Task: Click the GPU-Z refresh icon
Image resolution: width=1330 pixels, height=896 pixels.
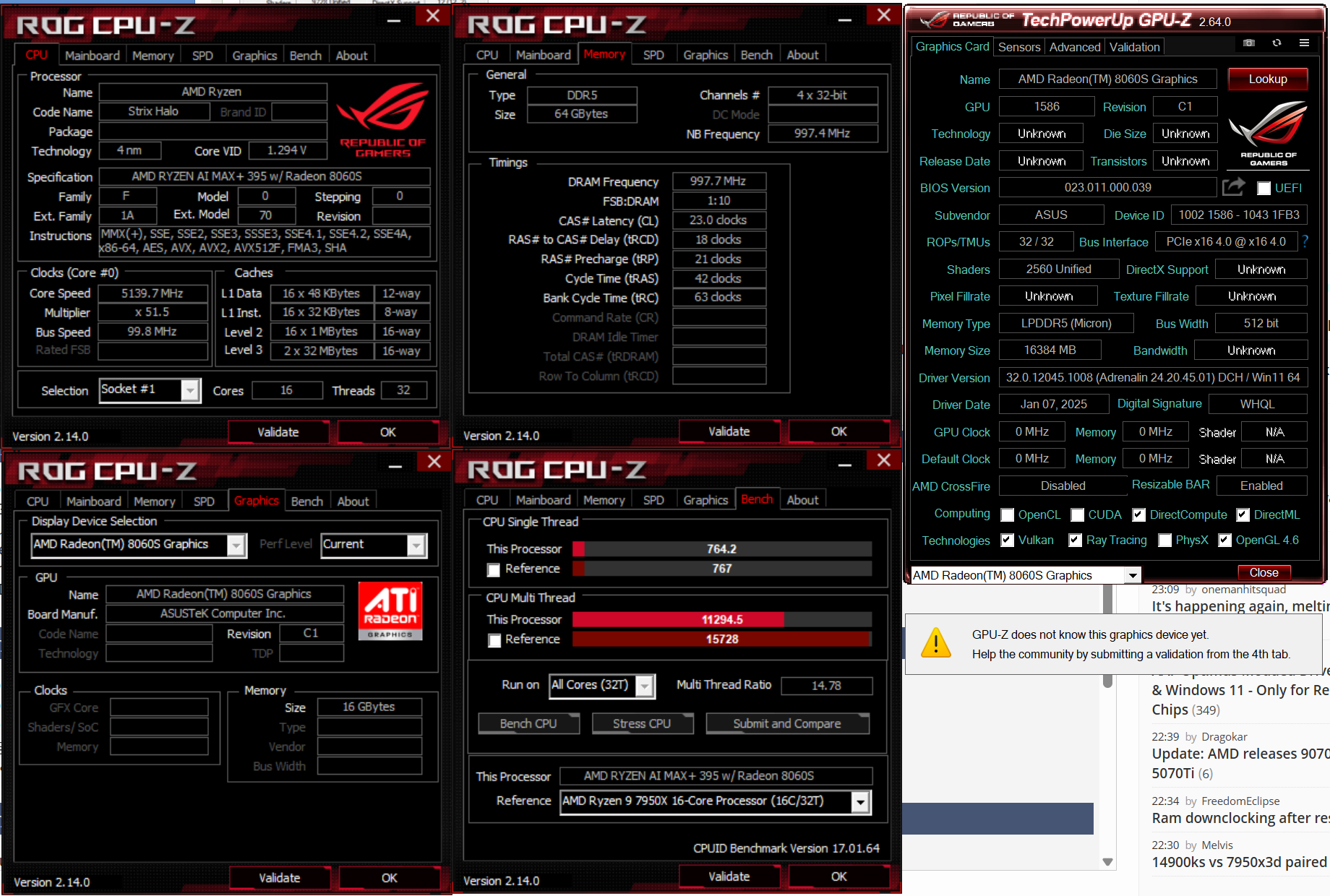Action: [x=1277, y=43]
